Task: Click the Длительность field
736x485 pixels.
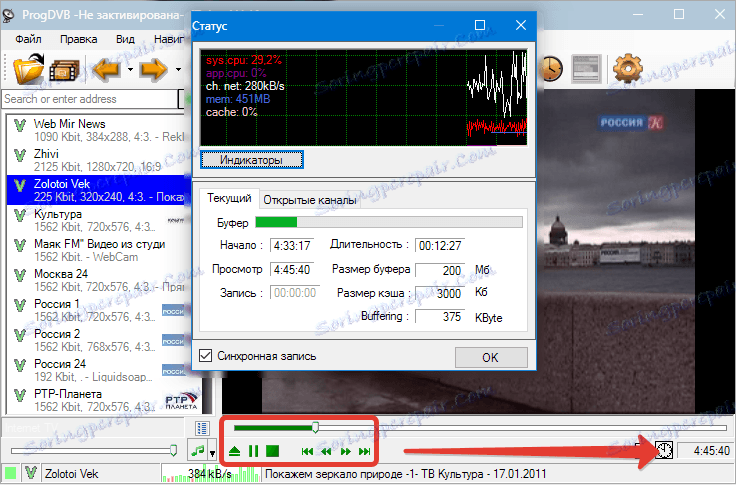Action: (x=440, y=246)
